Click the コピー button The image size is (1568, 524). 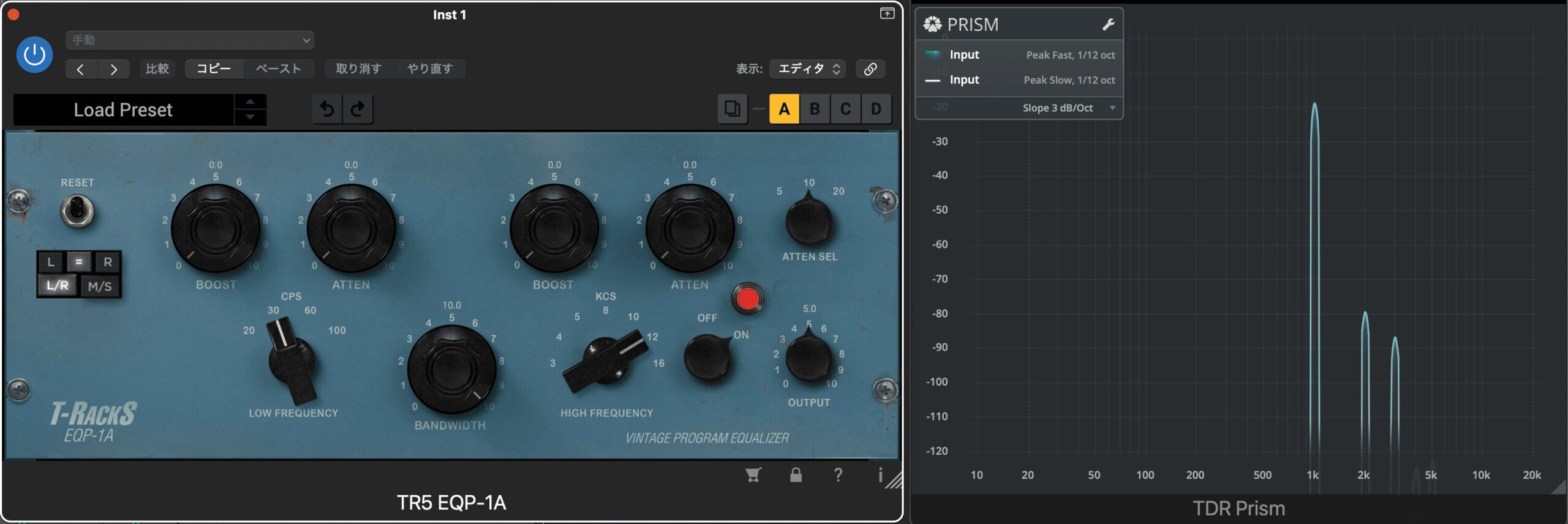coord(214,69)
